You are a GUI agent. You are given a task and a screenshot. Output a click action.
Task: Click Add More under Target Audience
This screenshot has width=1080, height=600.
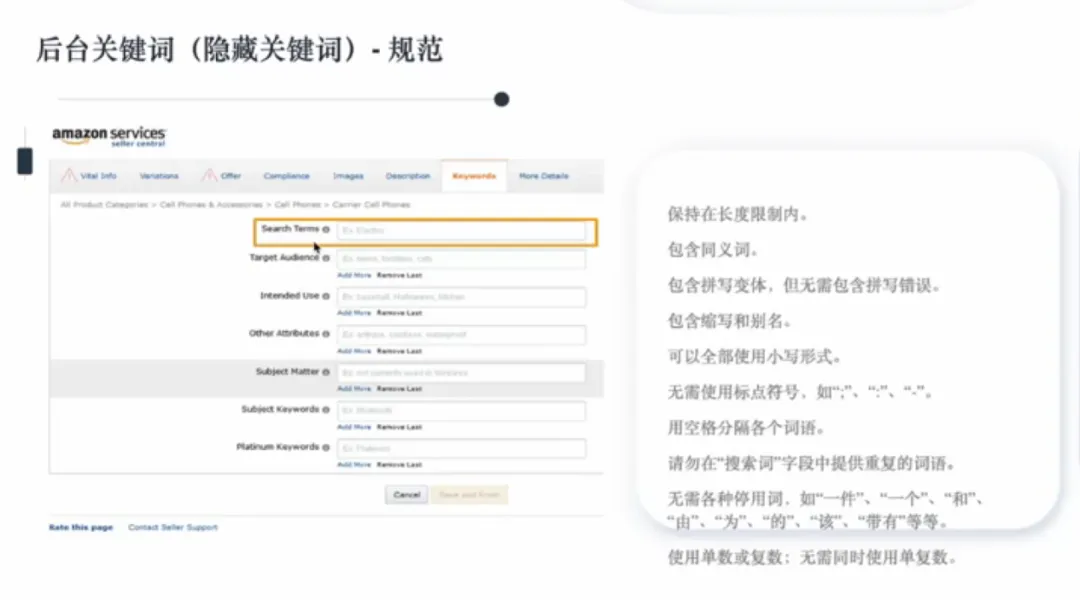(354, 274)
